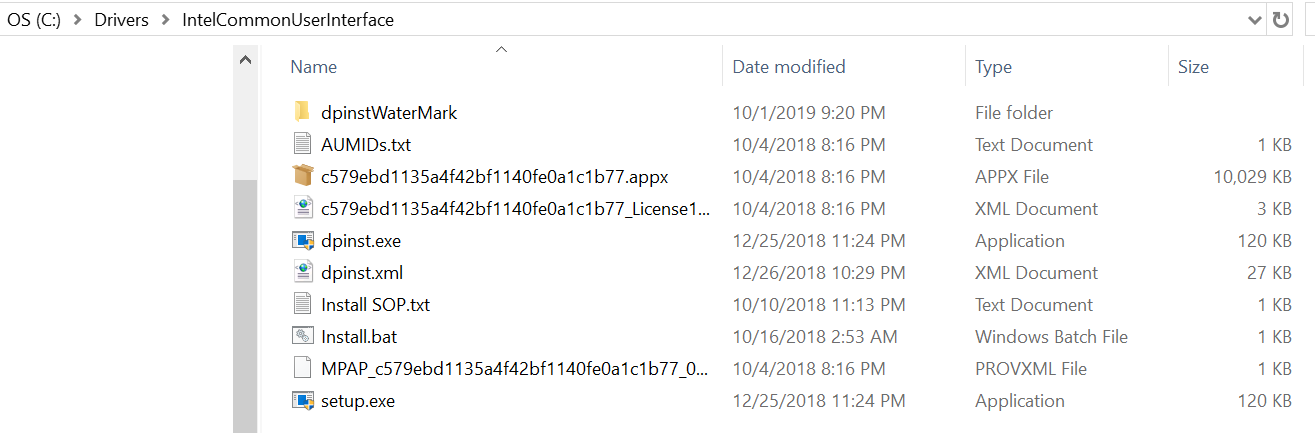This screenshot has width=1315, height=433.
Task: Expand the chevron after Drivers breadcrumb
Action: [166, 20]
